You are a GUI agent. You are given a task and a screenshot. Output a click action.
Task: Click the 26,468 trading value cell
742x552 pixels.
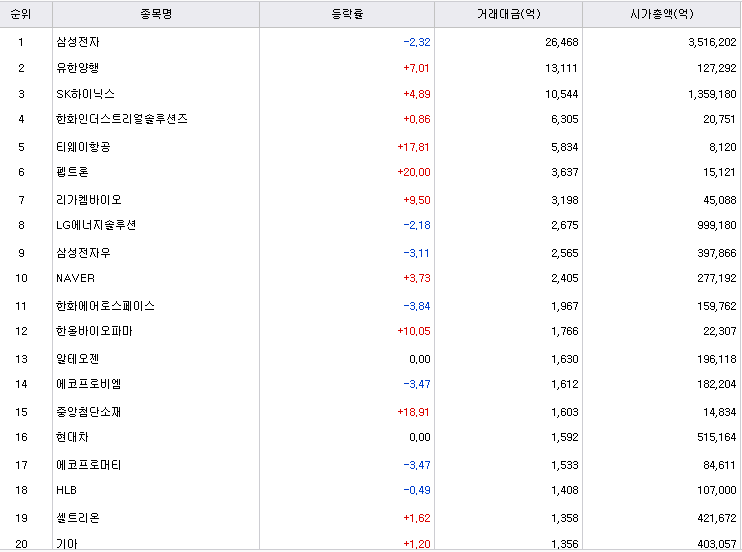pyautogui.click(x=562, y=42)
